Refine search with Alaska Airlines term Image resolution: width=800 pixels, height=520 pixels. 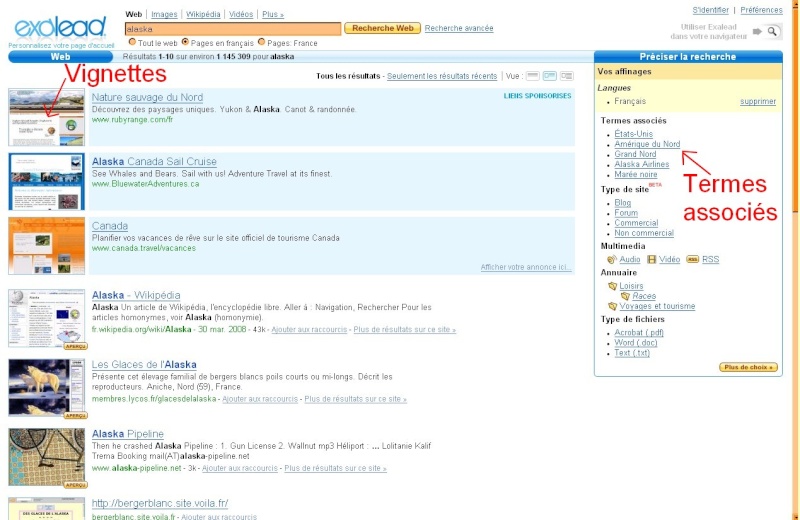point(642,164)
